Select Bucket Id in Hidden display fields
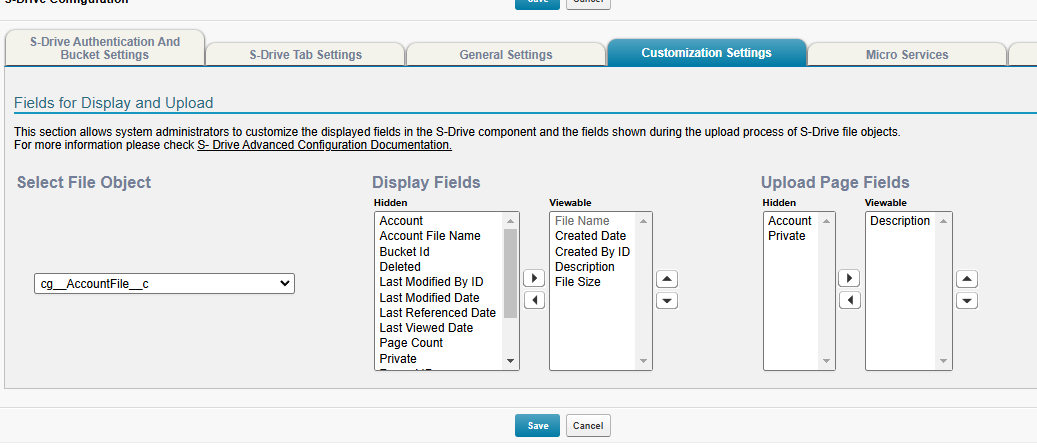Screen dimensions: 1037x447 click(404, 252)
